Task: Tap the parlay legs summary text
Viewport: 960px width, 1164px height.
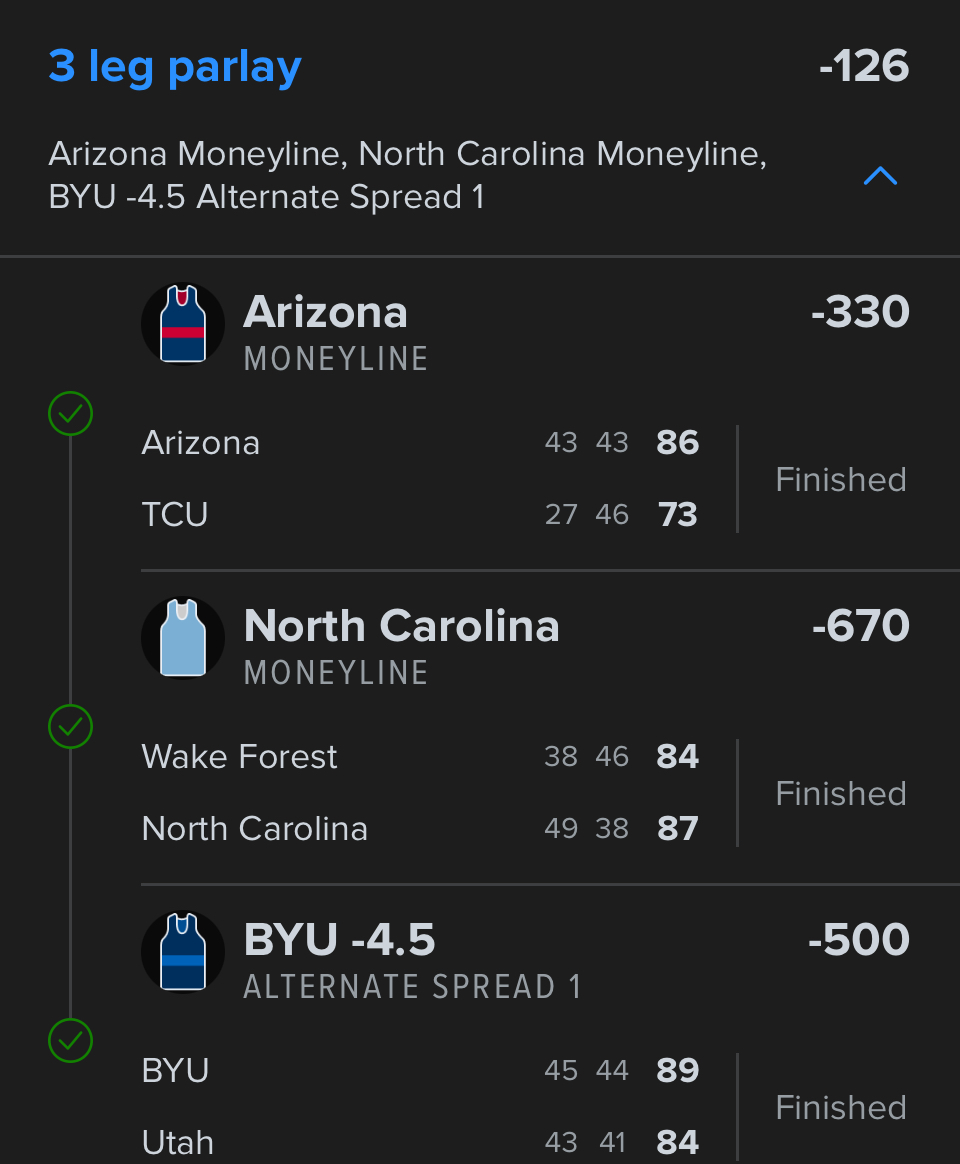Action: [408, 176]
